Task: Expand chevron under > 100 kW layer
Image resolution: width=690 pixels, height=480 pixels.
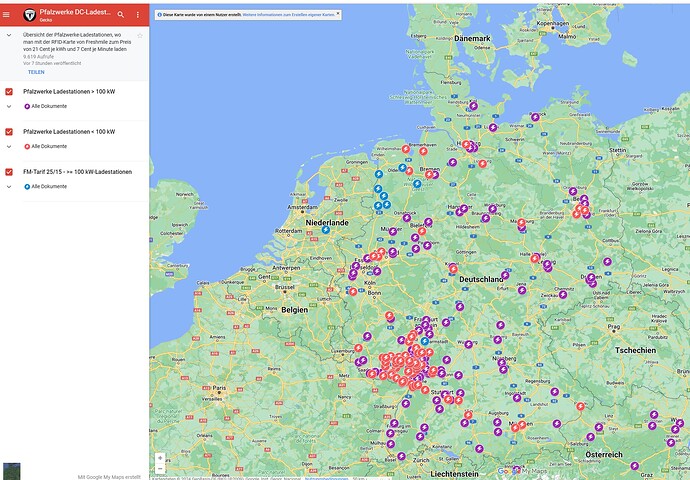Action: point(9,106)
